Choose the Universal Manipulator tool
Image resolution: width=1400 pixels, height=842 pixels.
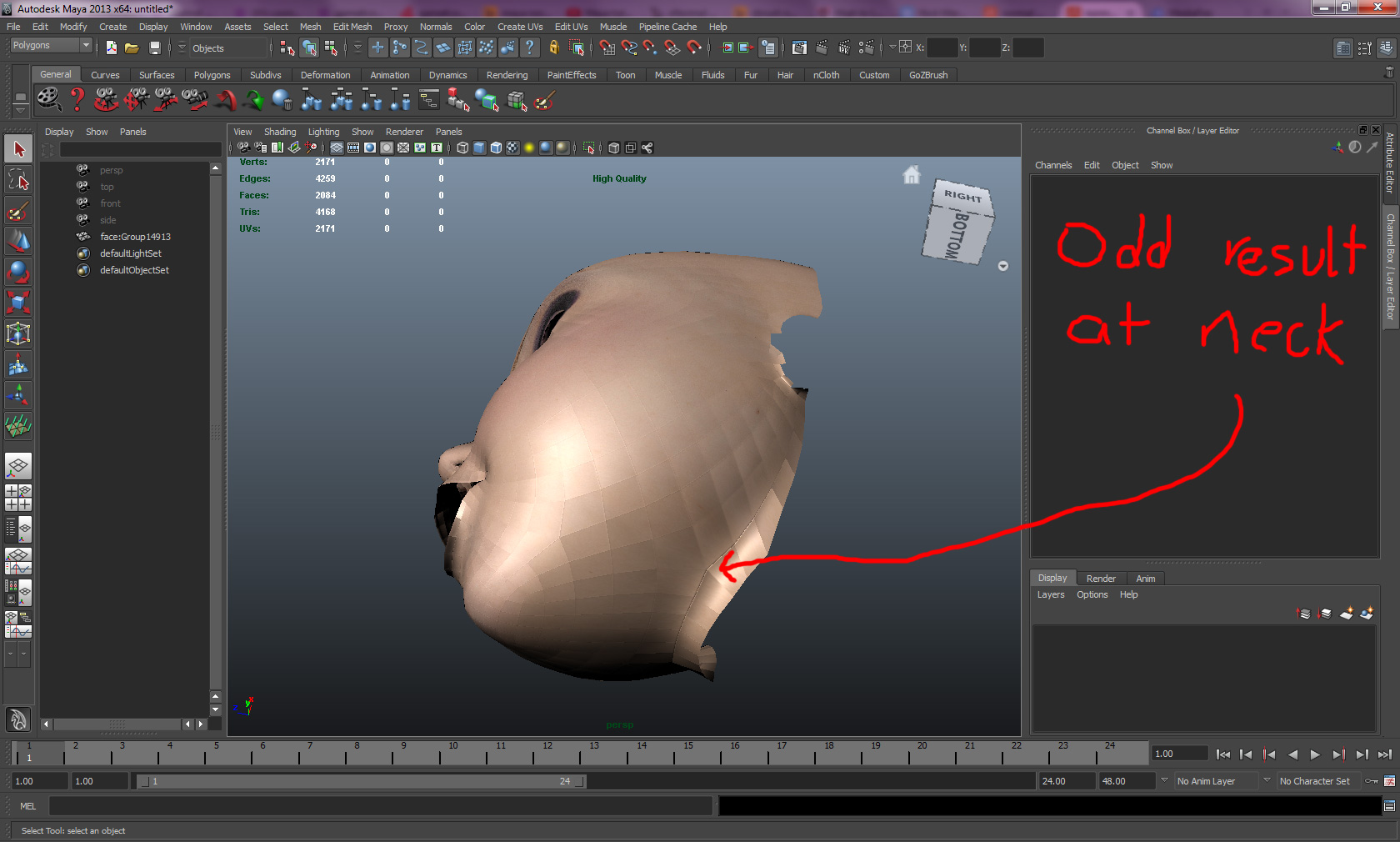pos(18,333)
